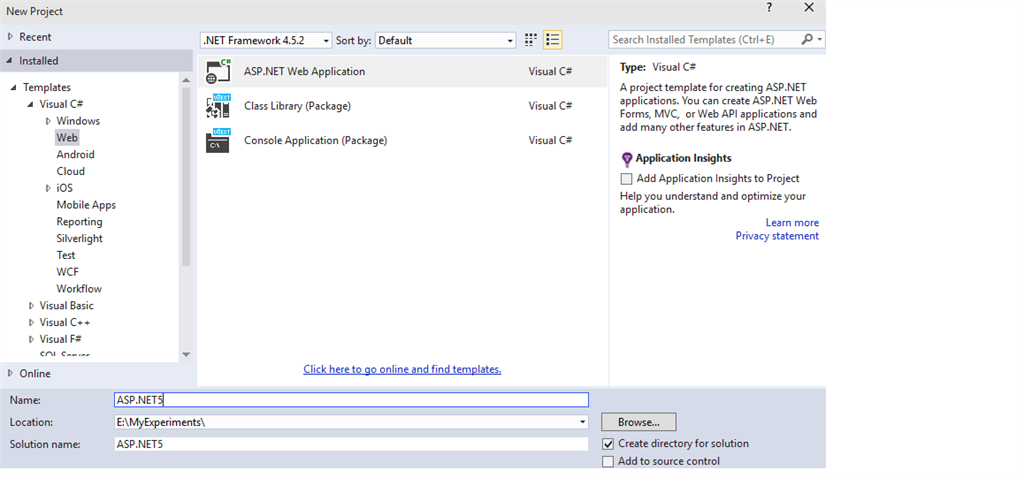This screenshot has width=1024, height=478.
Task: Switch to small icons view
Action: (531, 40)
